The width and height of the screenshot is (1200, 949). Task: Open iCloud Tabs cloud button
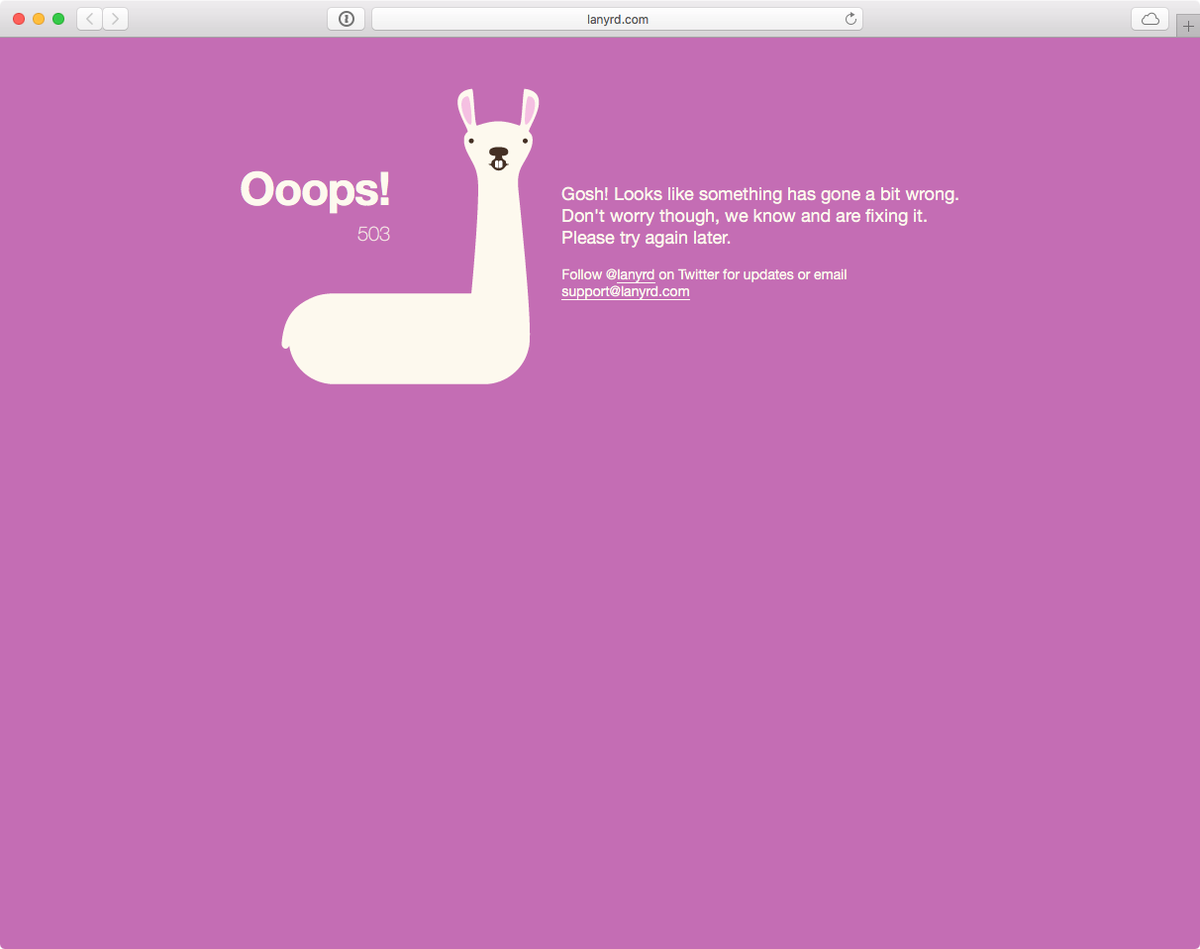click(1150, 19)
